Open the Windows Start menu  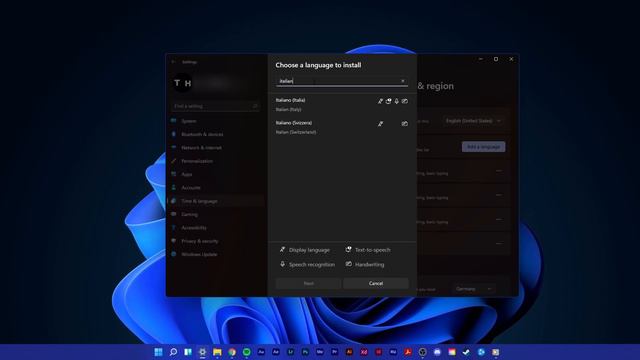point(158,352)
